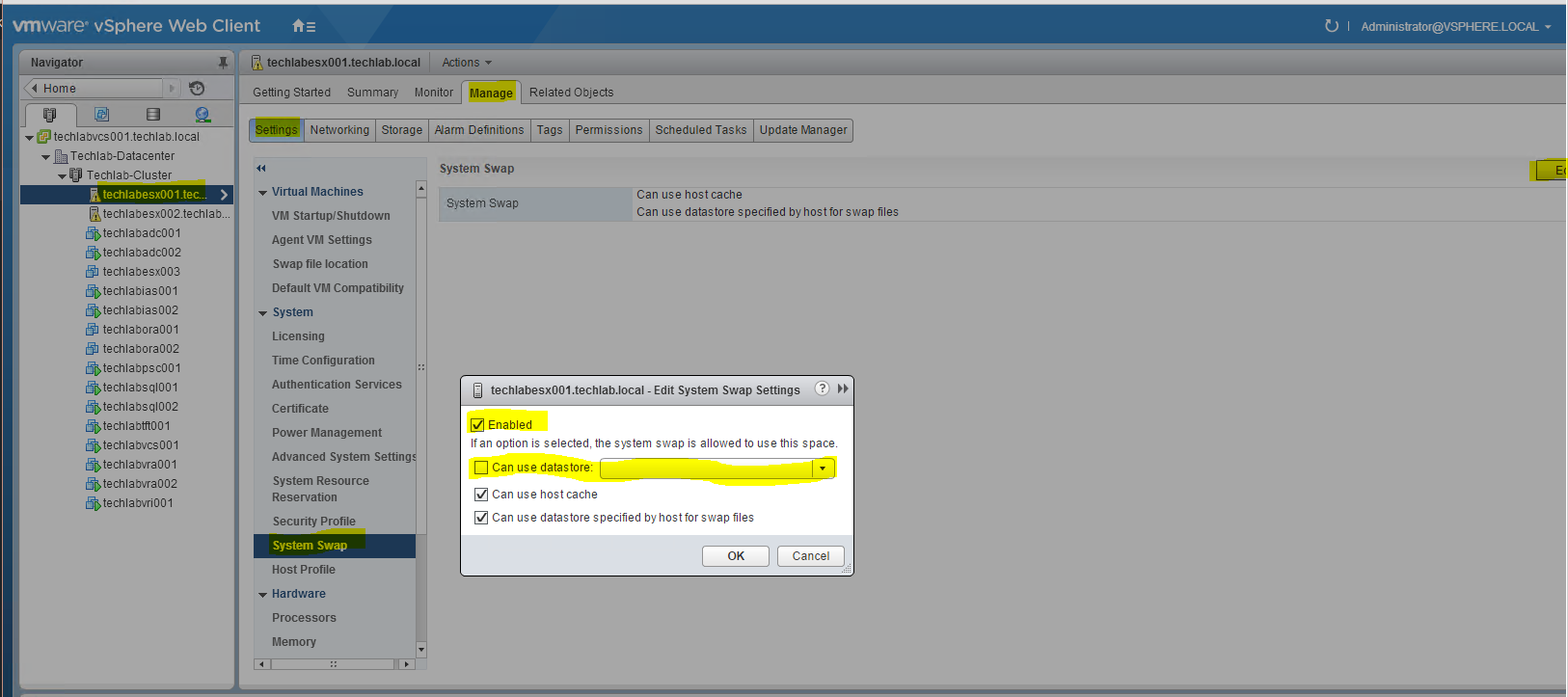
Task: Collapse the Hardware settings section
Action: click(x=262, y=595)
